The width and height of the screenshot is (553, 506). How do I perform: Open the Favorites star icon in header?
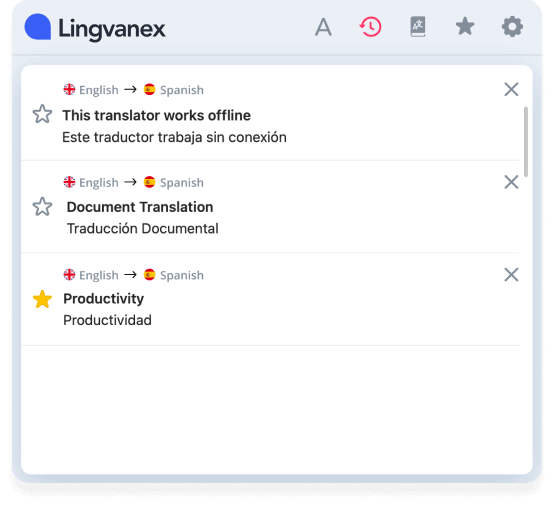(x=465, y=26)
